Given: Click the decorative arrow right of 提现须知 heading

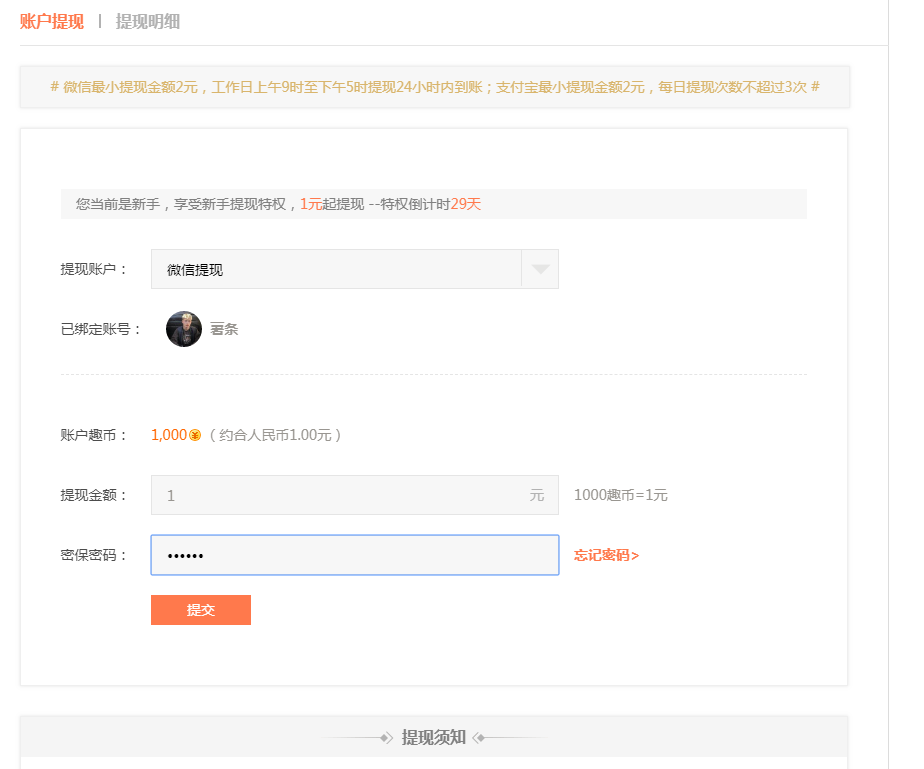Looking at the screenshot, I should point(478,735).
